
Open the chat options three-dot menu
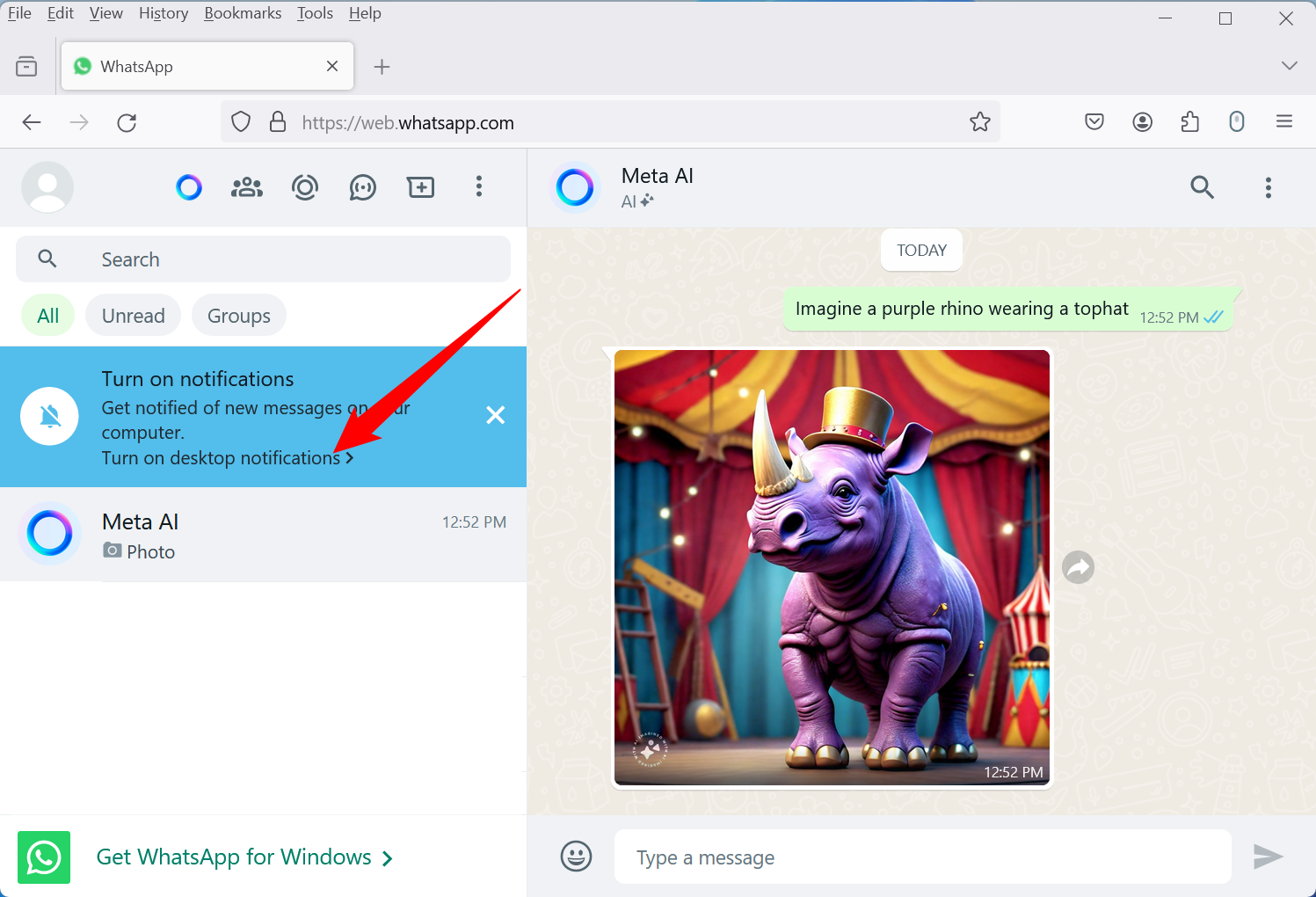(x=1269, y=187)
